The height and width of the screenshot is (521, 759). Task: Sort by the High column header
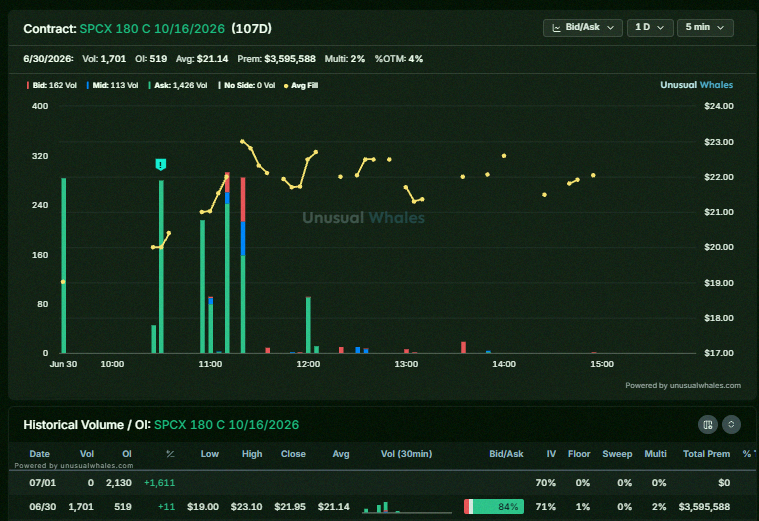tap(252, 454)
